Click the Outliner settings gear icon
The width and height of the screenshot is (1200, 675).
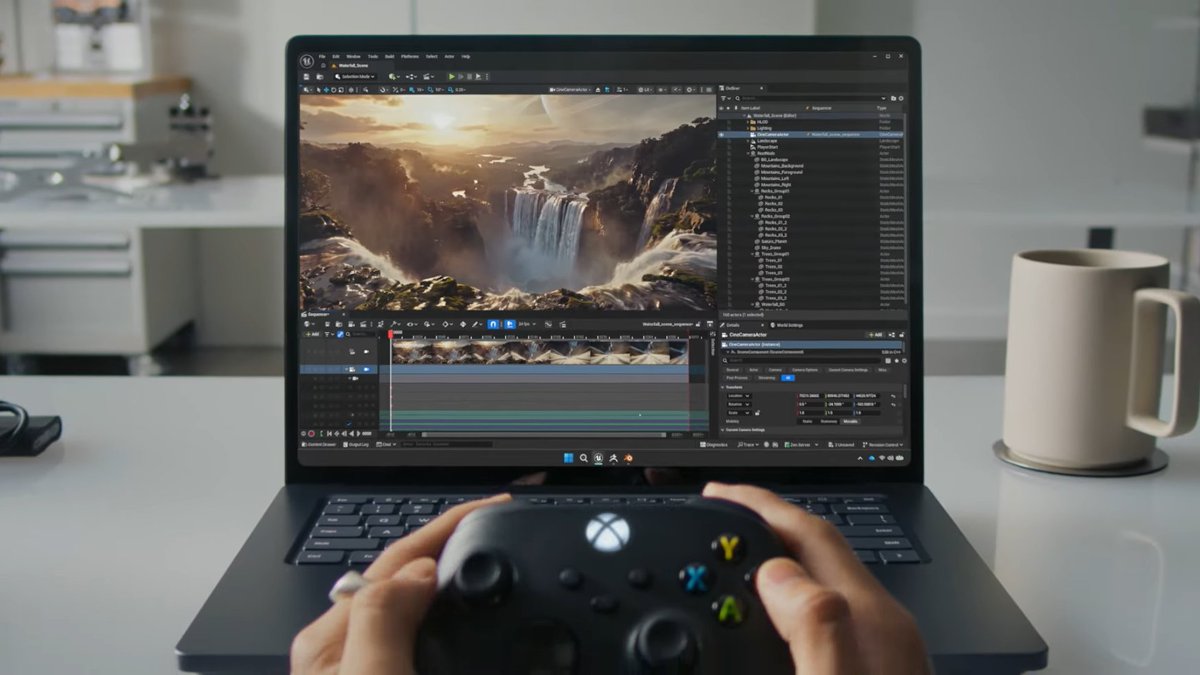pyautogui.click(x=901, y=98)
